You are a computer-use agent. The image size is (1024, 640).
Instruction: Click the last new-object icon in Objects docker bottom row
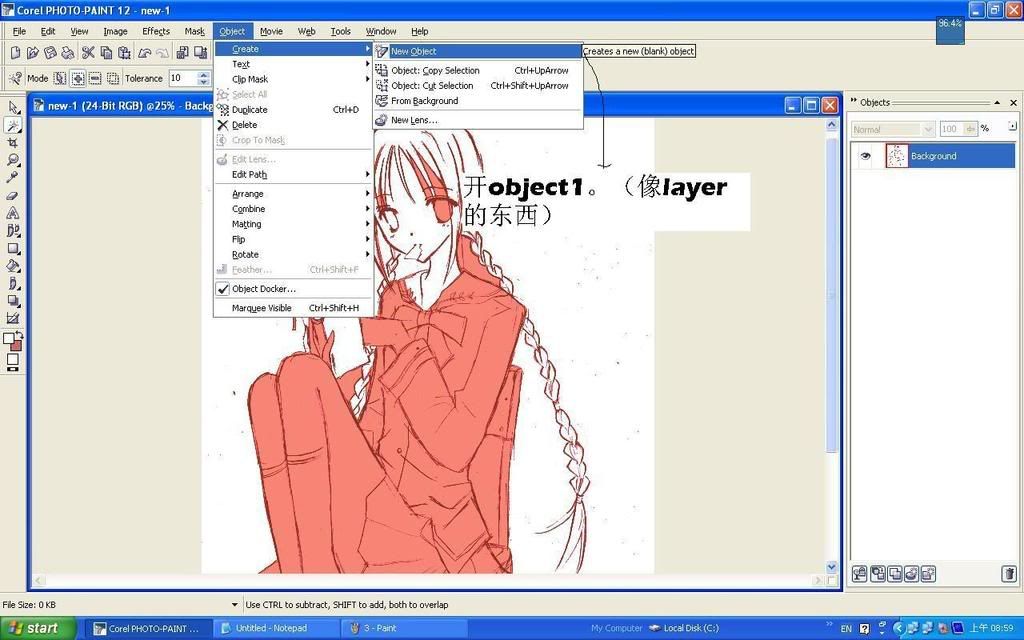(x=928, y=573)
